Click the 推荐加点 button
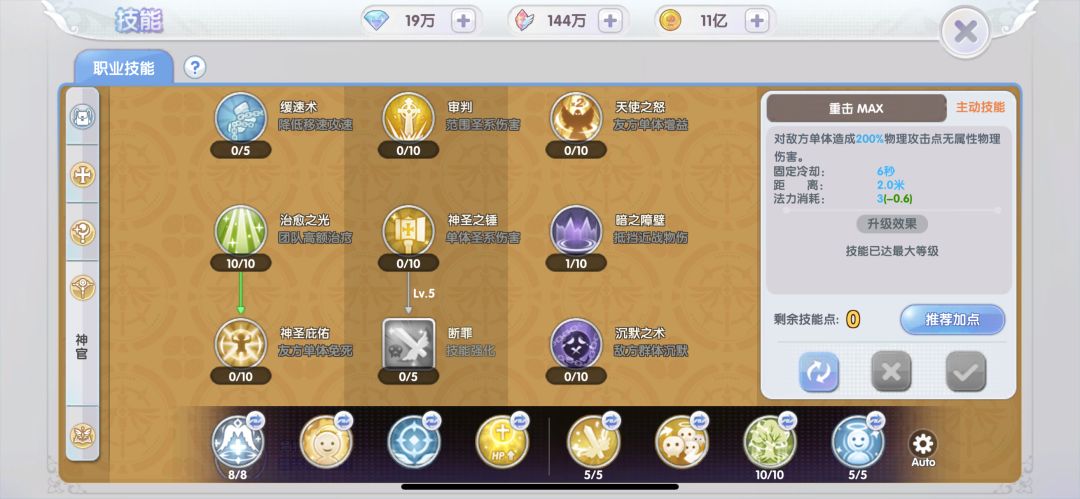Image resolution: width=1080 pixels, height=499 pixels. 953,320
